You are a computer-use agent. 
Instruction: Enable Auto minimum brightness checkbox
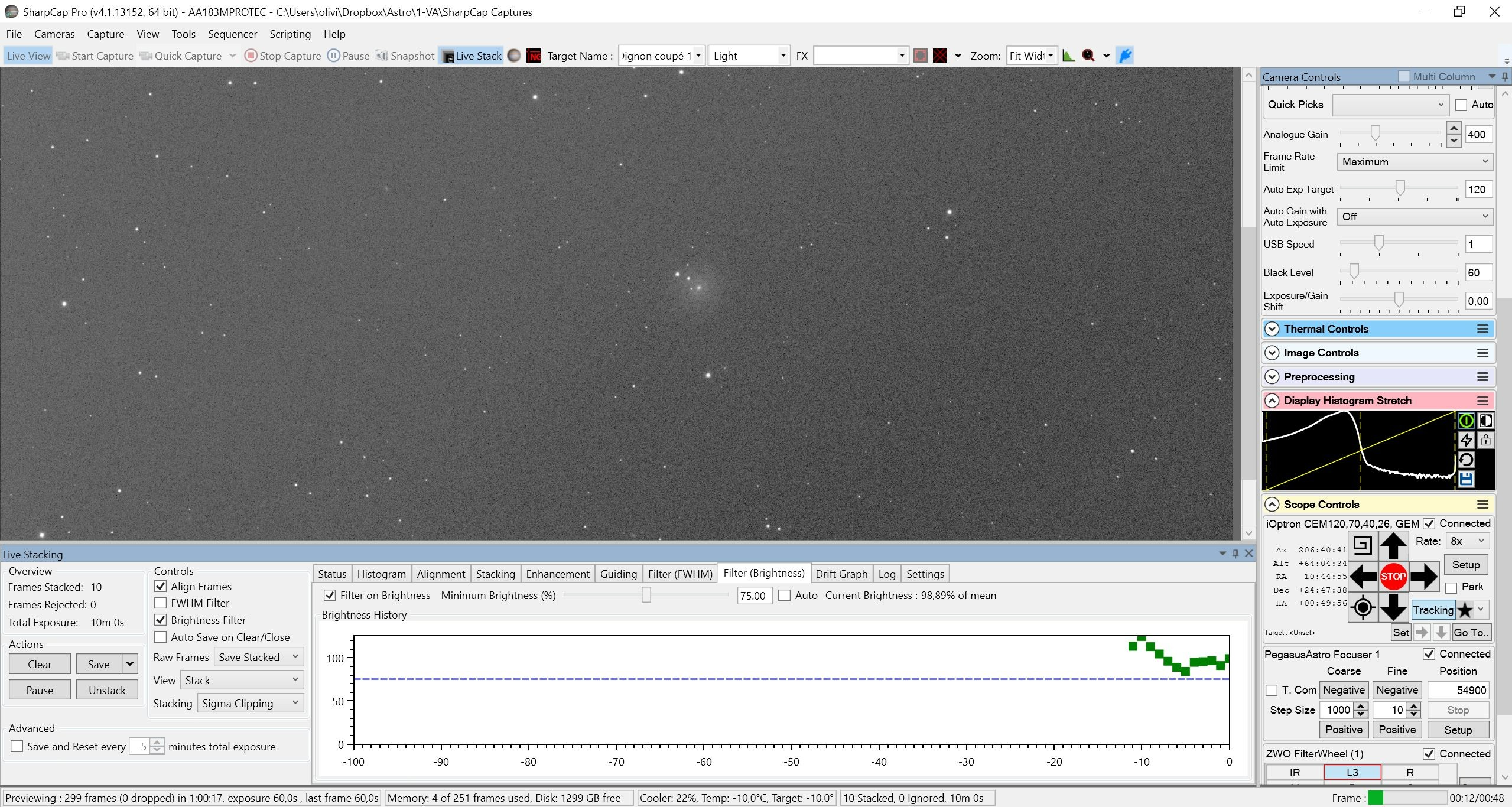(x=784, y=596)
